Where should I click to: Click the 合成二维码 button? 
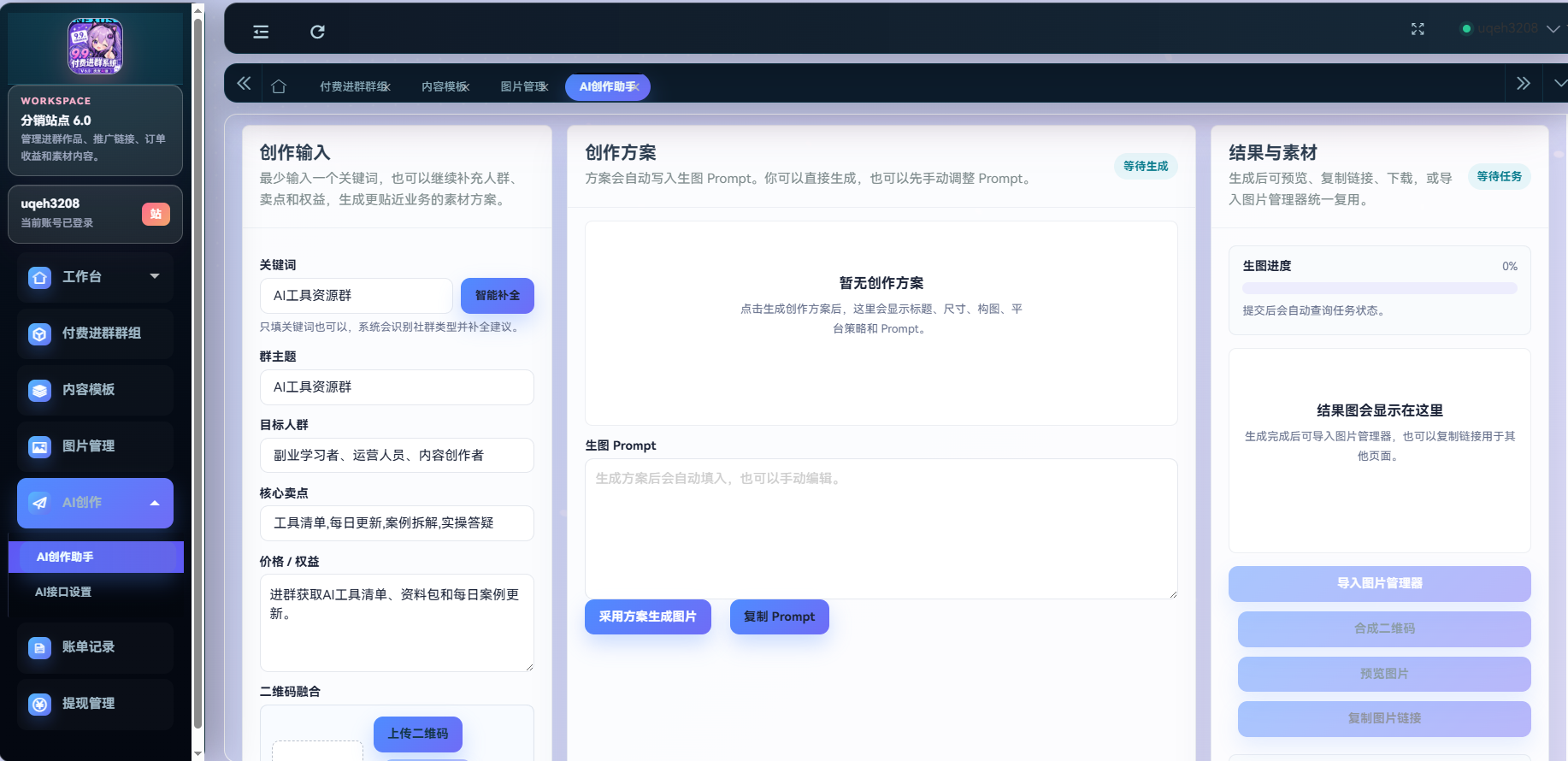tap(1384, 628)
